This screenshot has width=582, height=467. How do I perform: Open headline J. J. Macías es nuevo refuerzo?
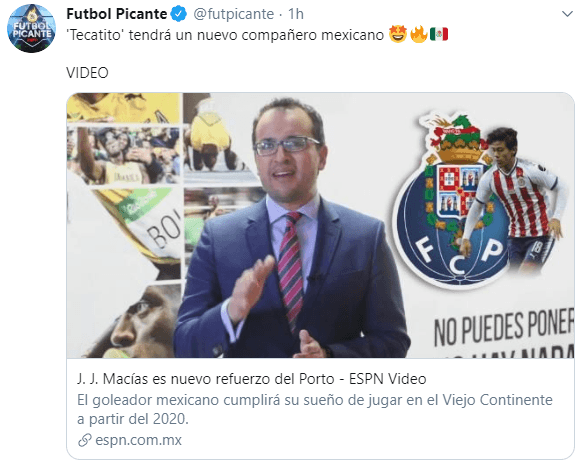(251, 379)
